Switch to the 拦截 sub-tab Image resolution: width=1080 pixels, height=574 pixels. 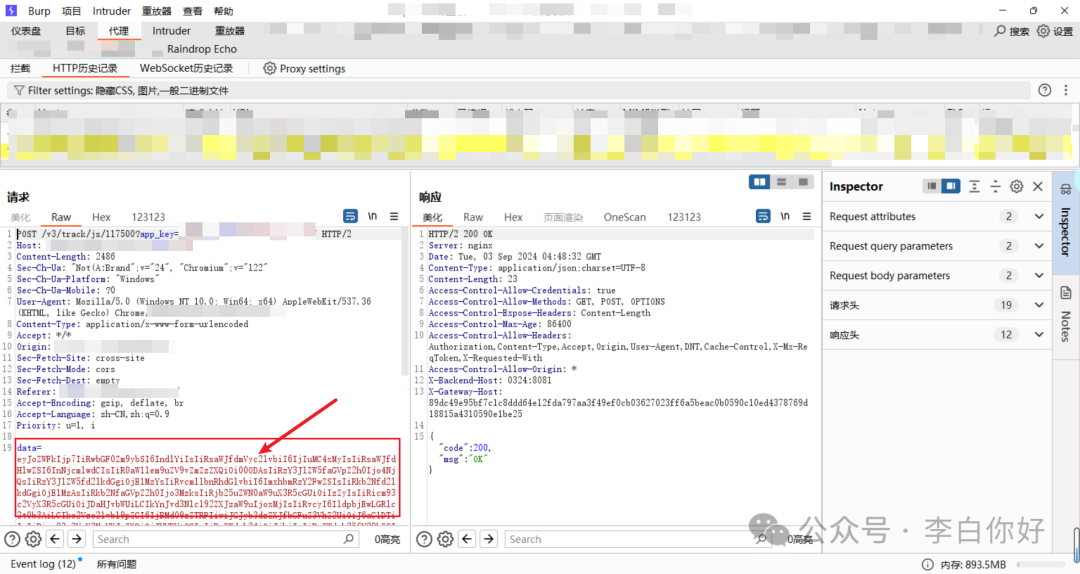[21, 68]
